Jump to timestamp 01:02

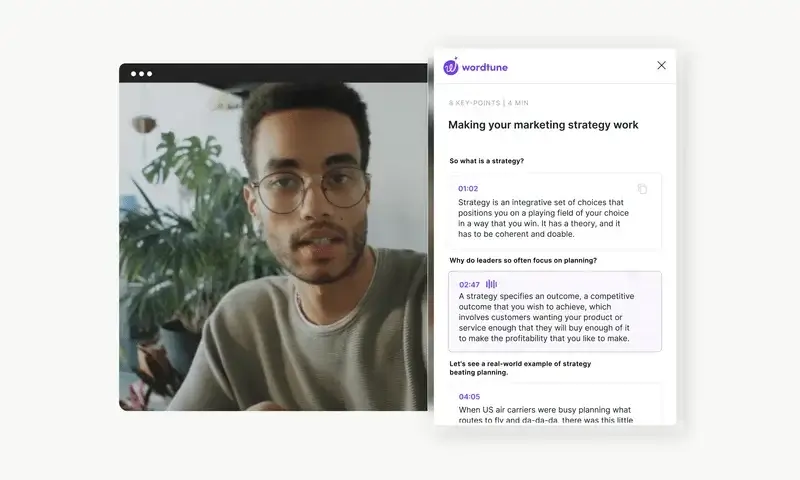pos(468,188)
